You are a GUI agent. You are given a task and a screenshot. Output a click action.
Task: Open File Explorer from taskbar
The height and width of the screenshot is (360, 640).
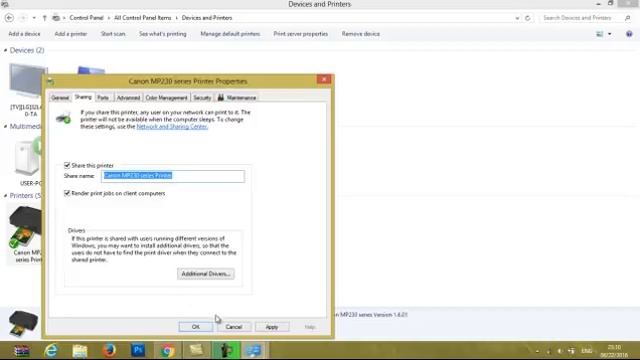tap(80, 351)
